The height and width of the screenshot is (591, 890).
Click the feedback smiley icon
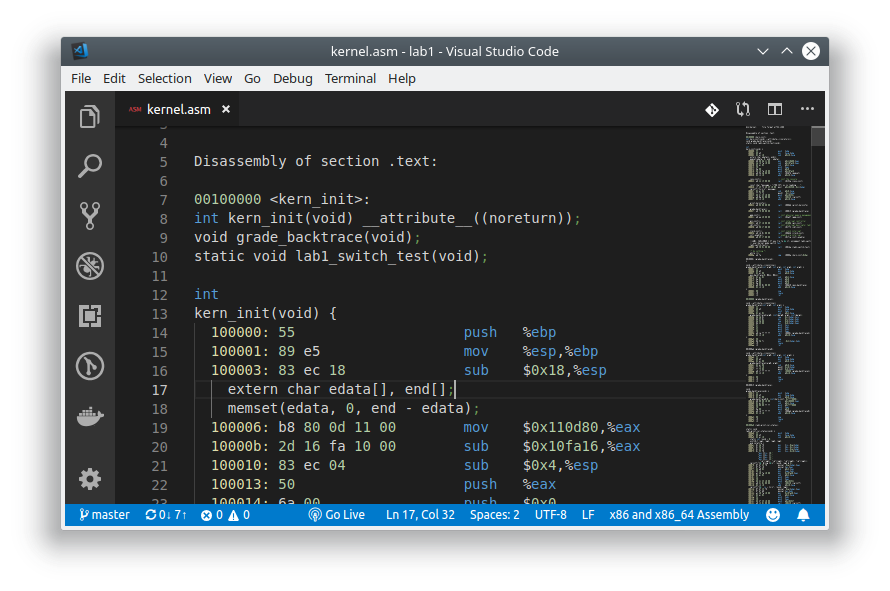click(773, 515)
